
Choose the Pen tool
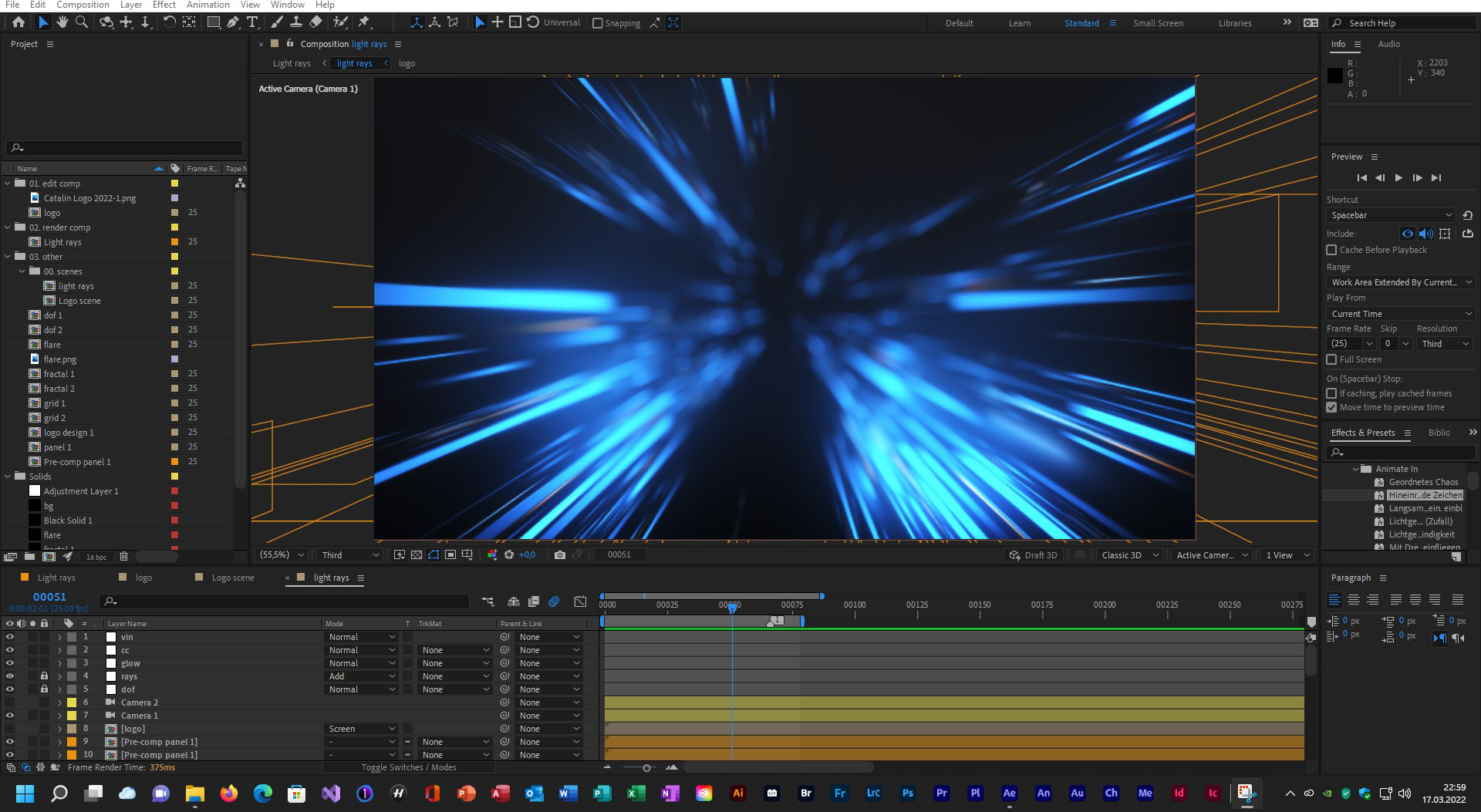coord(233,22)
